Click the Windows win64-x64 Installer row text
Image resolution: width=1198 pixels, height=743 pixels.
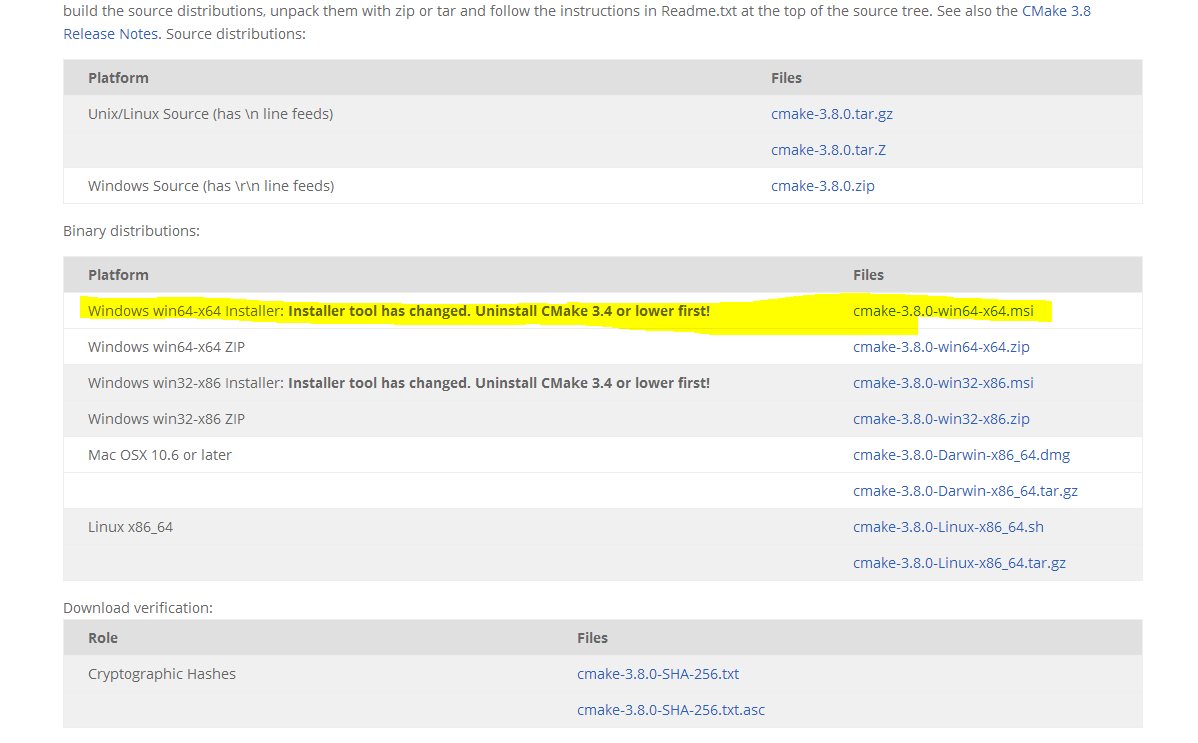click(399, 311)
